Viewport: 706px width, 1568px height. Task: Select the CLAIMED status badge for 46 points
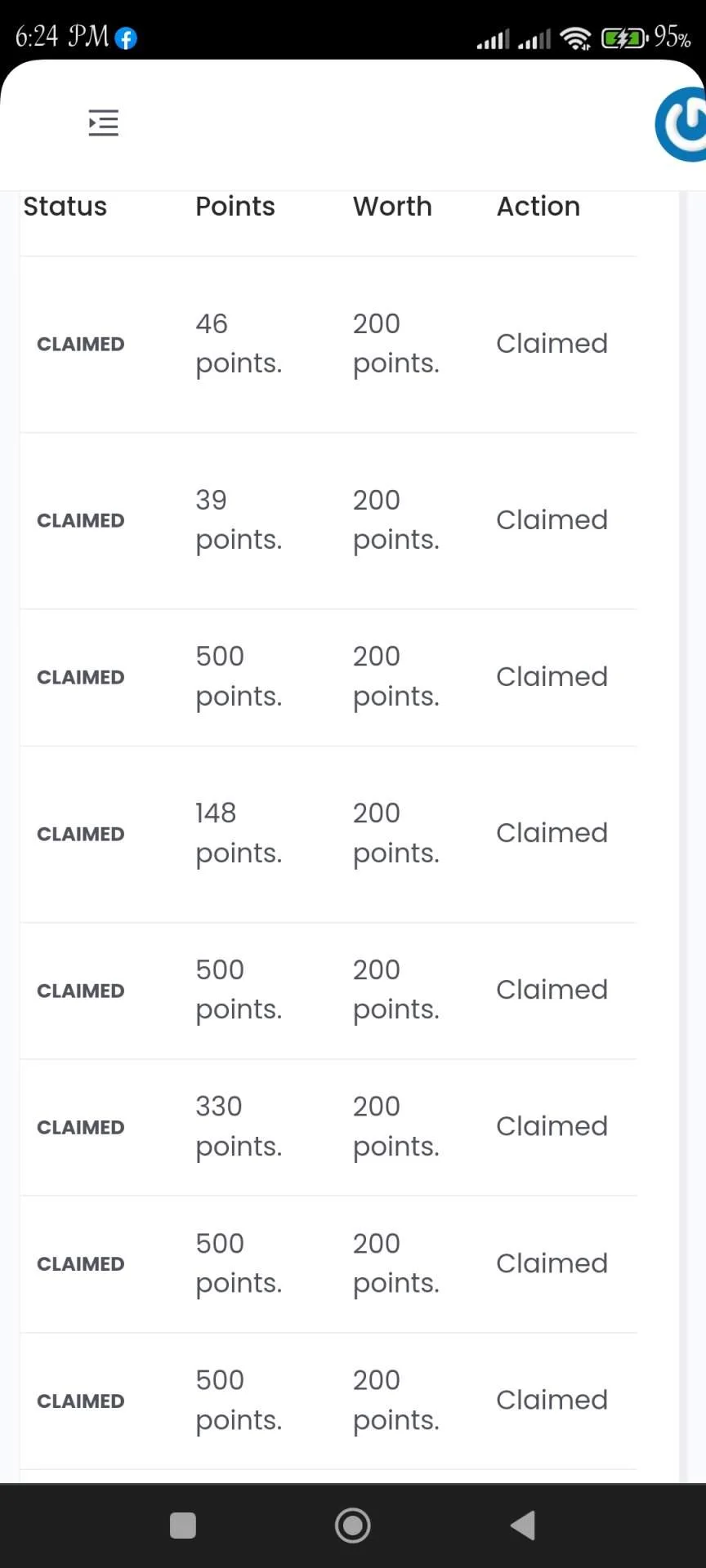pos(81,344)
